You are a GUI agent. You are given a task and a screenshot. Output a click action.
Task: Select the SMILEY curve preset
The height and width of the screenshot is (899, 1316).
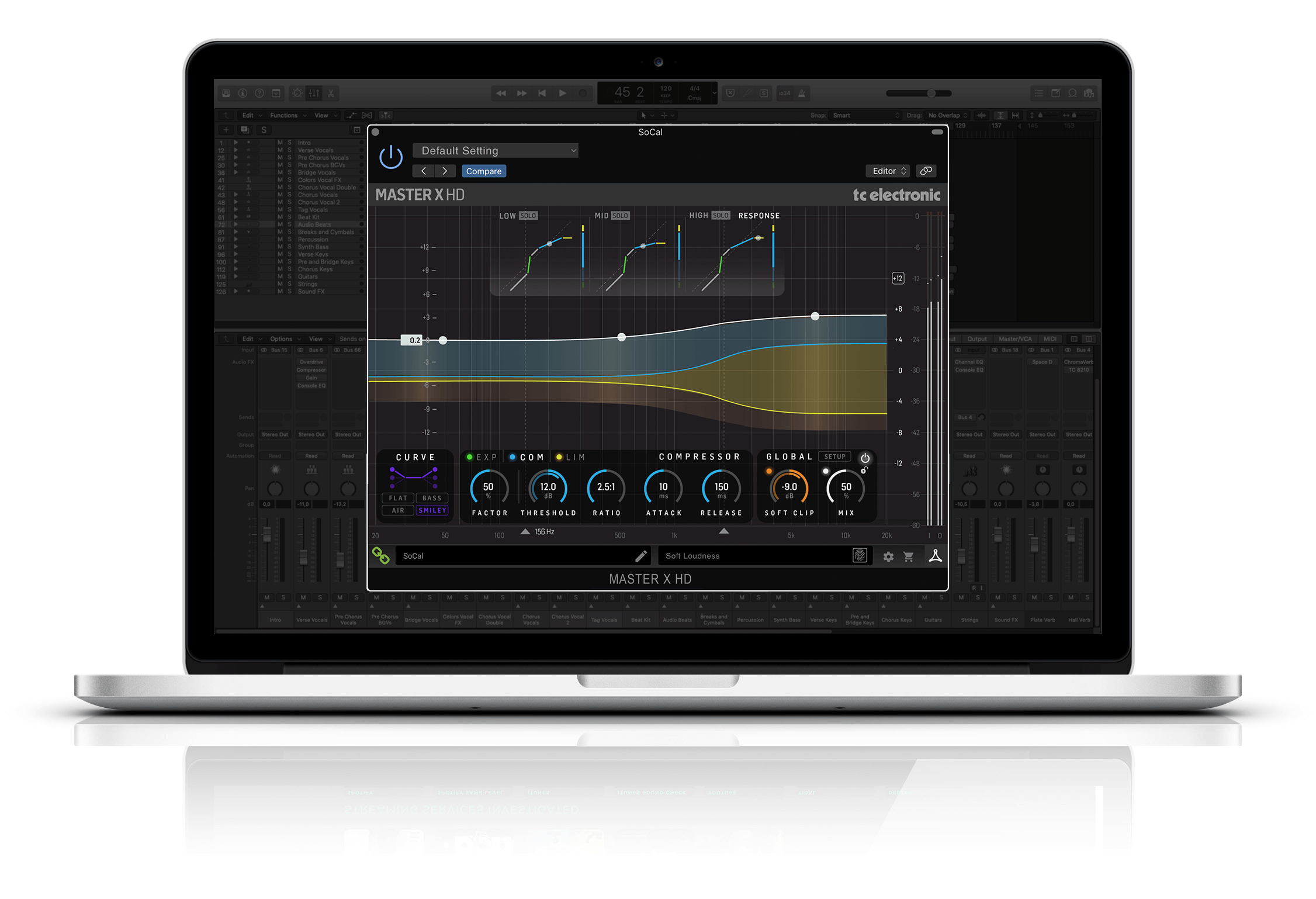pyautogui.click(x=432, y=510)
